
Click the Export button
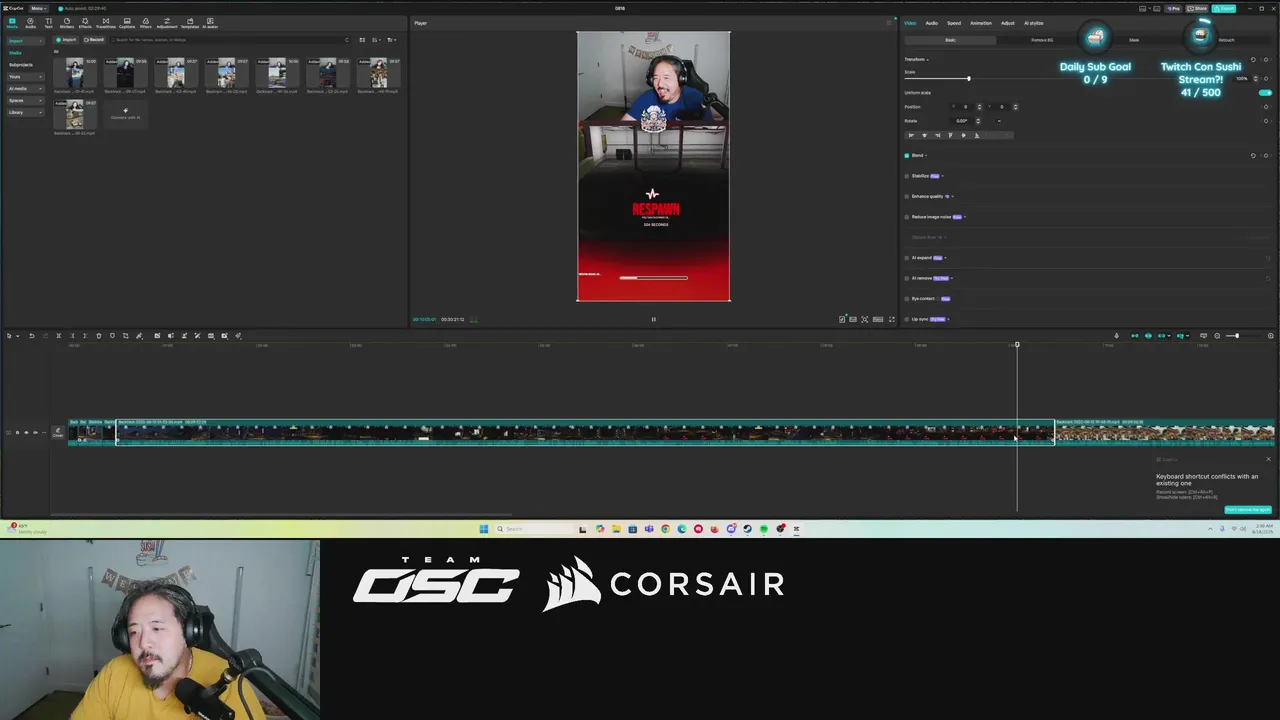click(1223, 8)
